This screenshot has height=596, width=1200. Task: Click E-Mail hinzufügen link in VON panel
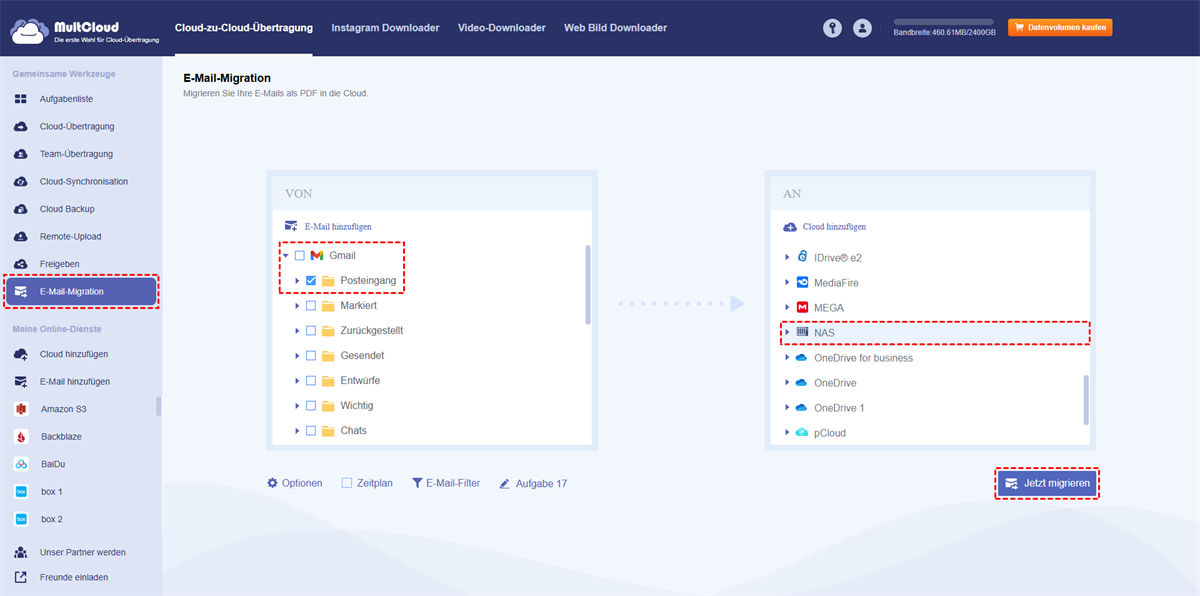pyautogui.click(x=329, y=227)
